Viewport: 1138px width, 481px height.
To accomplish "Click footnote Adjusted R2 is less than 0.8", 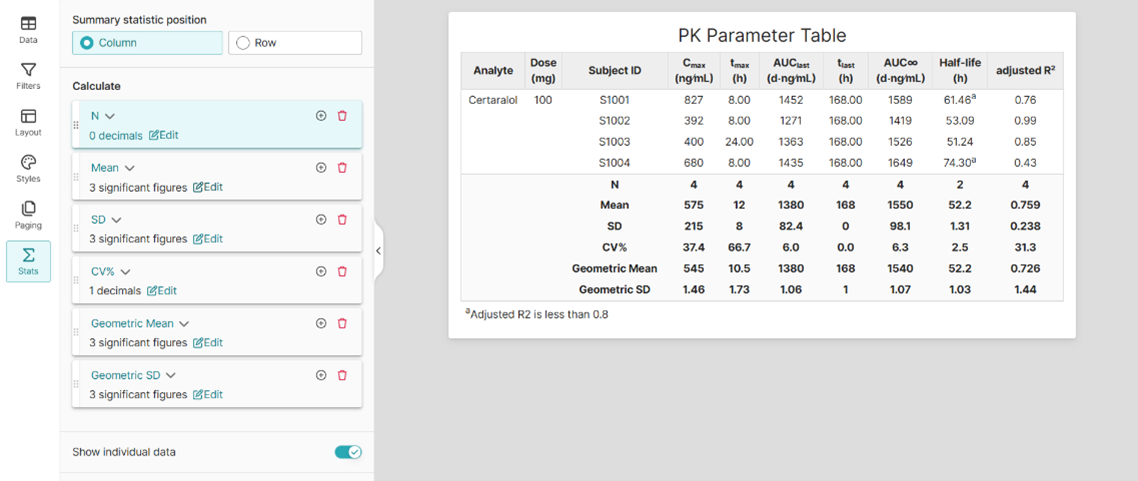I will click(x=536, y=315).
